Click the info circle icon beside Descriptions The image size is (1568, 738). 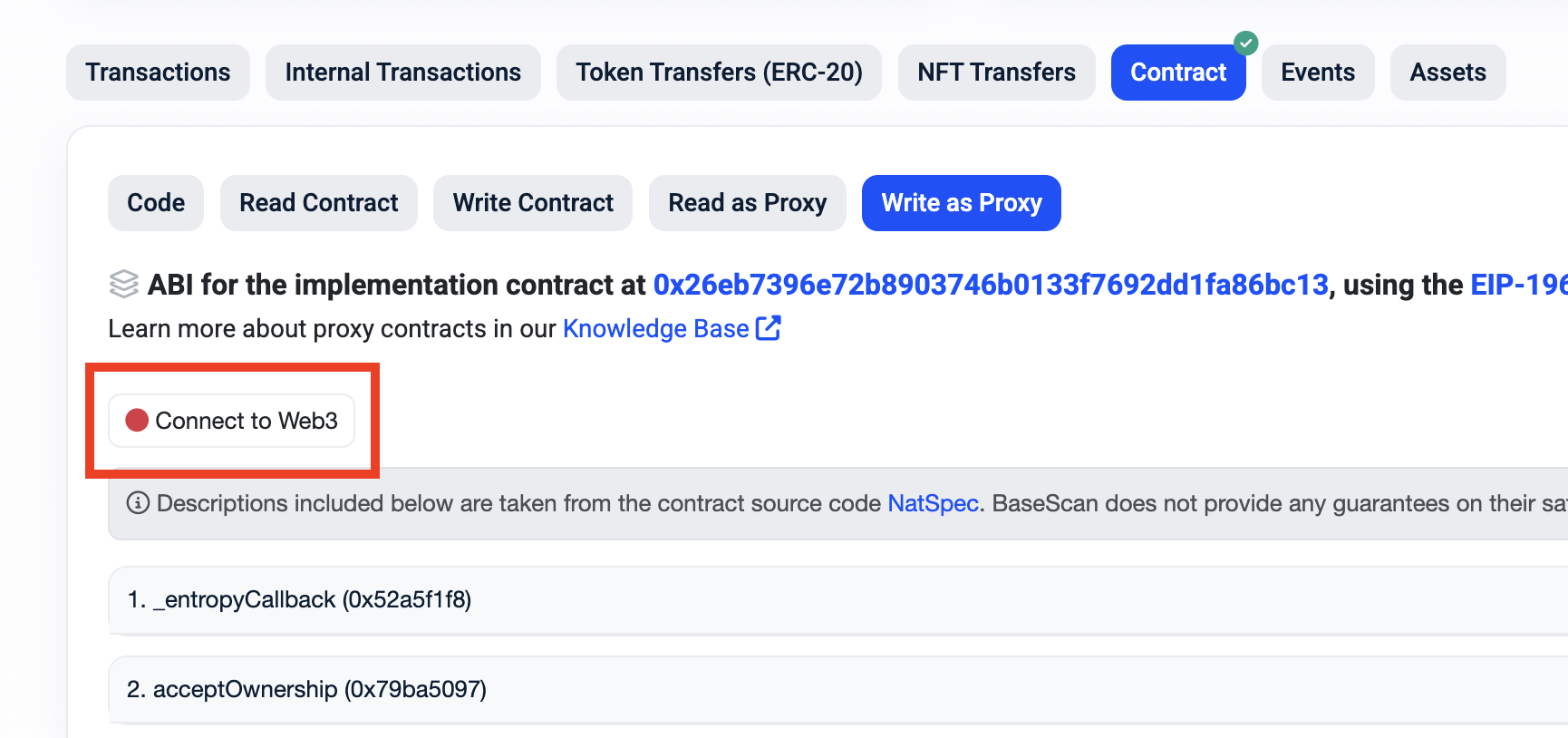(138, 503)
